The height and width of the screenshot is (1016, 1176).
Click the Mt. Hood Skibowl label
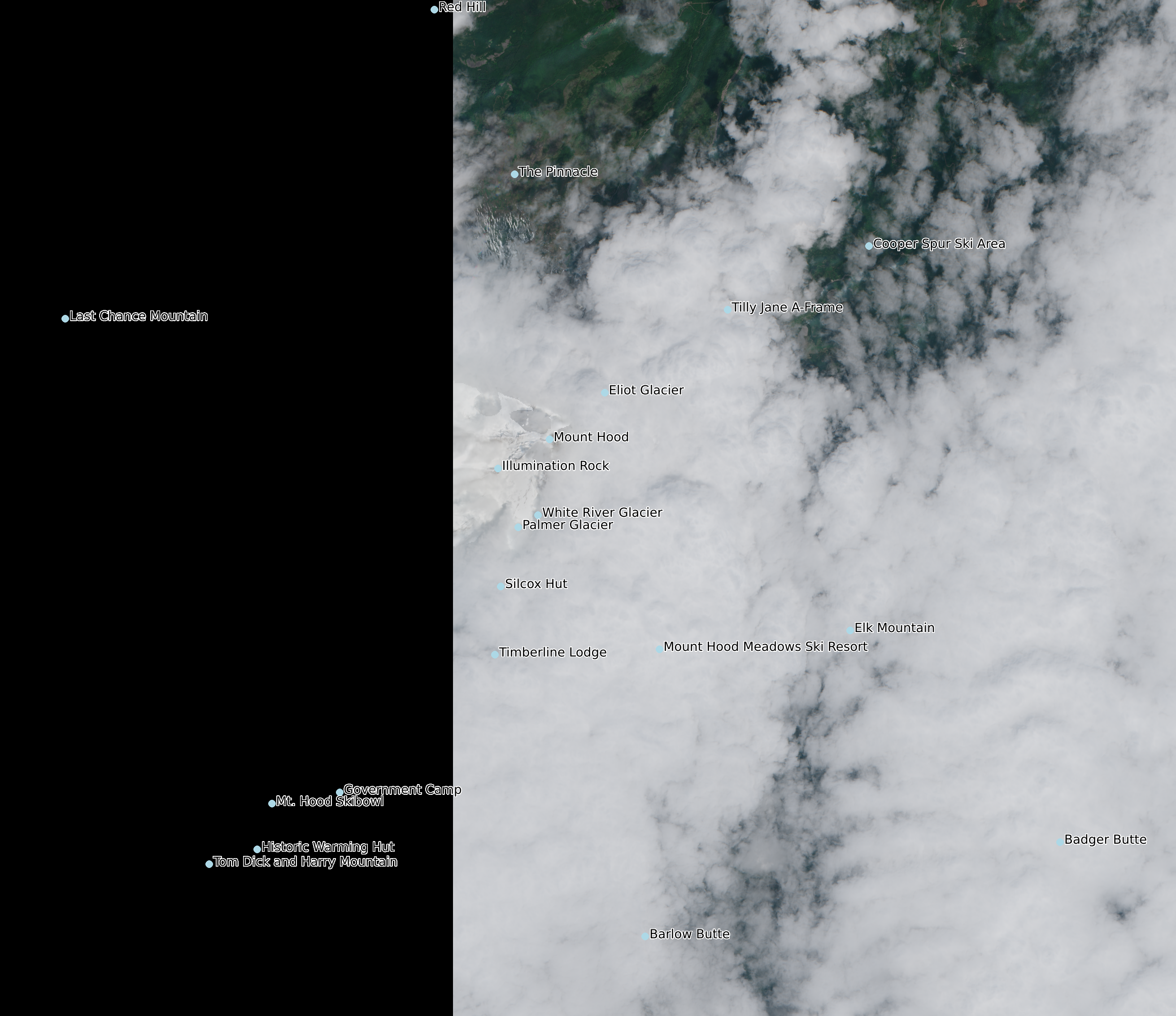tap(329, 802)
